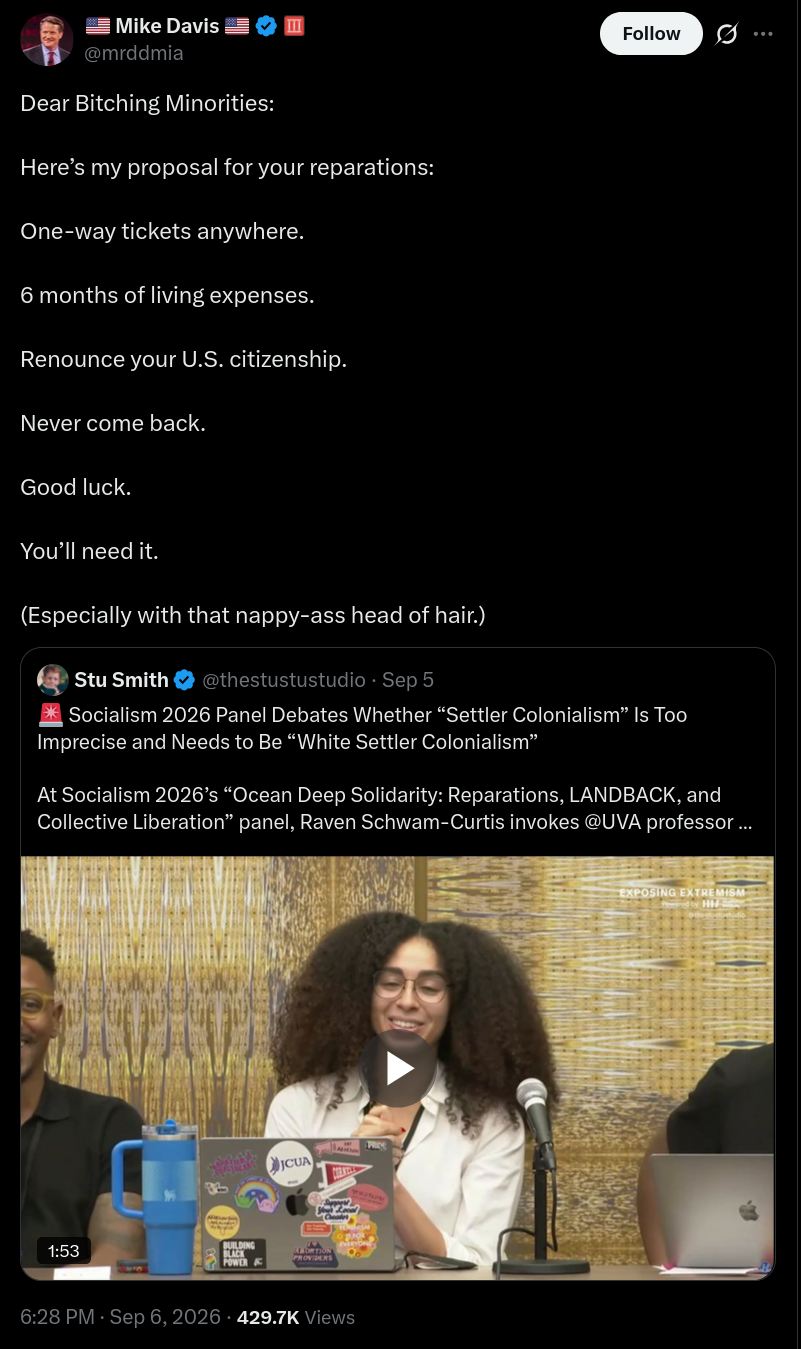Viewport: 801px width, 1349px height.
Task: Click the red affiliate badge next to the name
Action: [294, 26]
